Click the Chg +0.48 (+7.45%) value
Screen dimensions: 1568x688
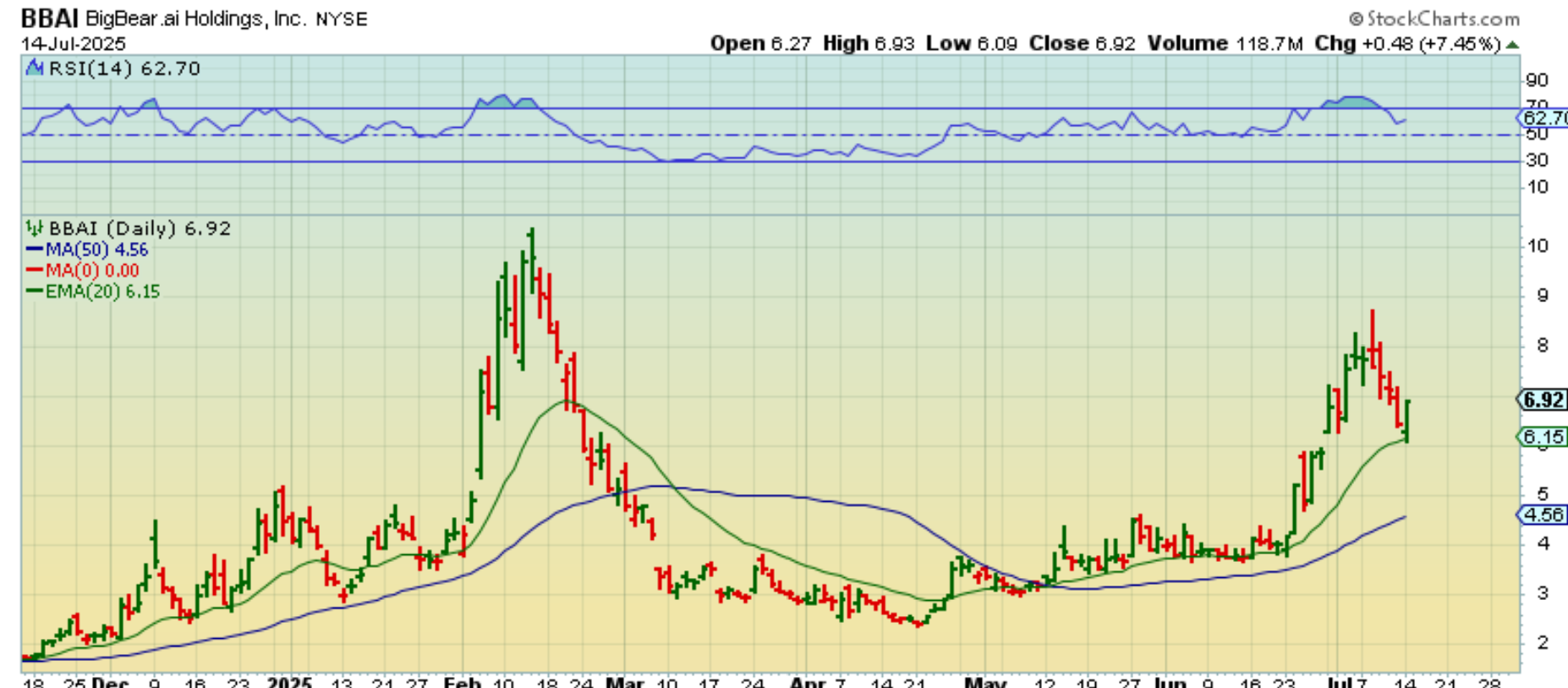coord(1407,43)
